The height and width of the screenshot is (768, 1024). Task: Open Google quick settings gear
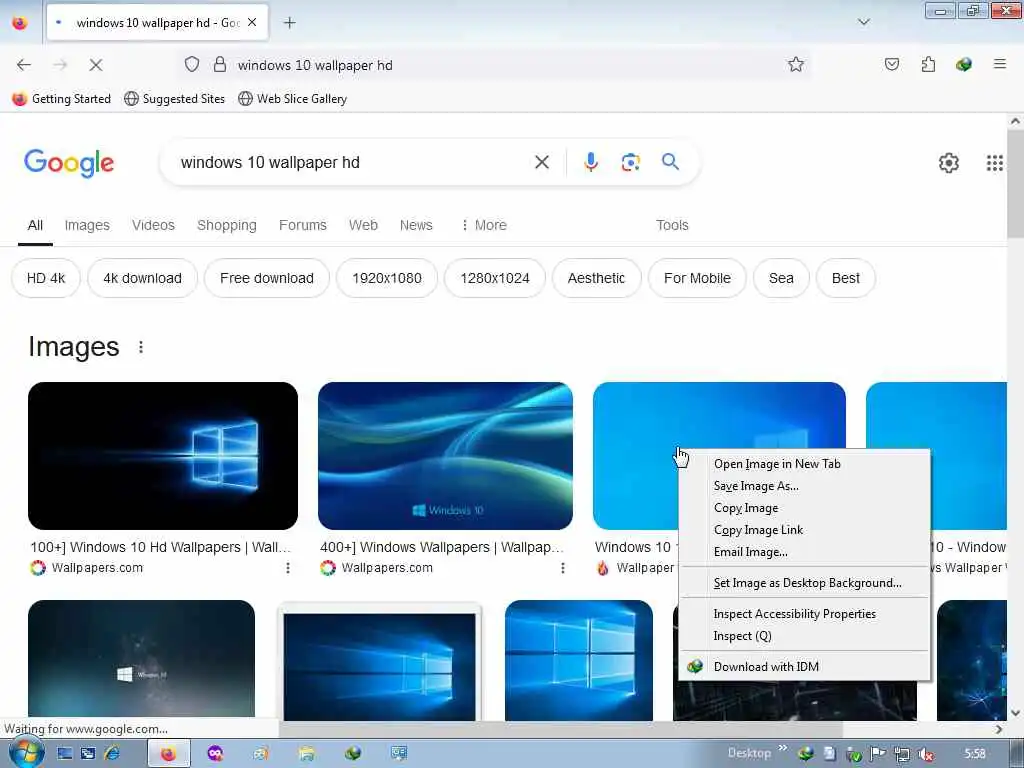[948, 163]
